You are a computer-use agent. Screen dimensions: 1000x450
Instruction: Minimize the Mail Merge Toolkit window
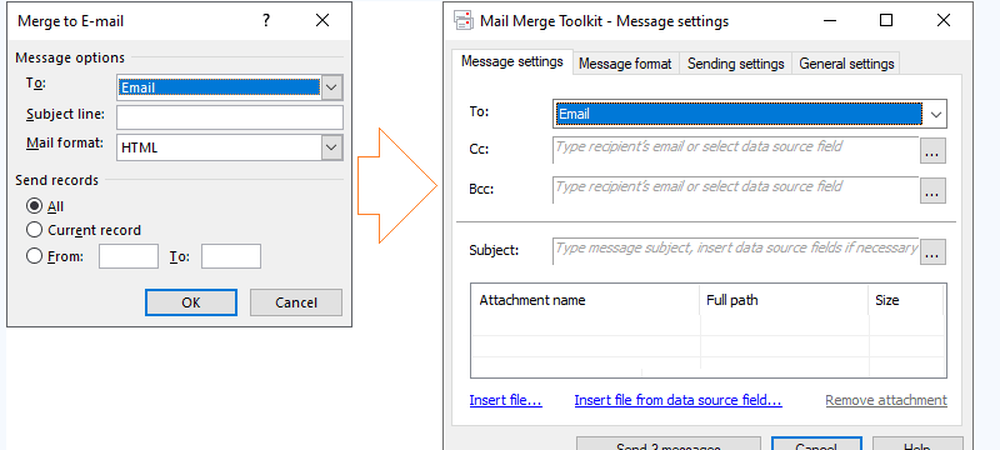click(830, 20)
